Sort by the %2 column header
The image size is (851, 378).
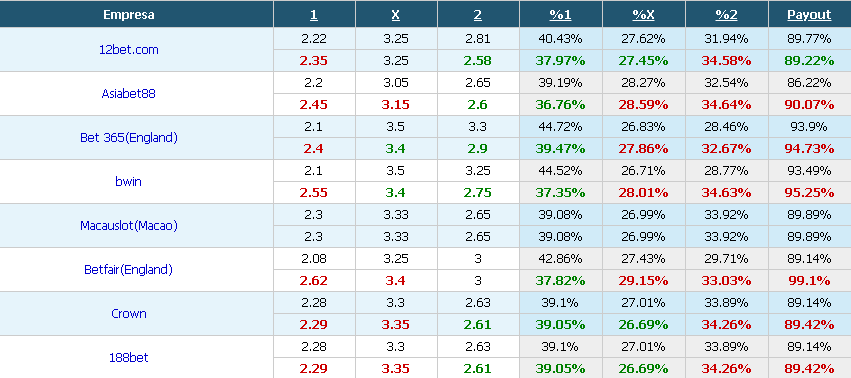click(726, 15)
